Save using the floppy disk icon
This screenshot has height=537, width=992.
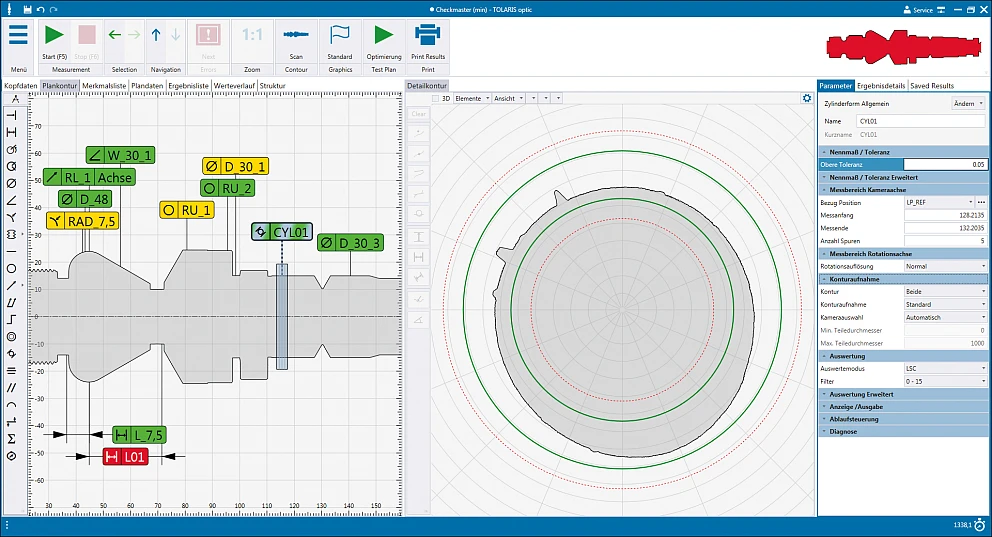click(27, 9)
